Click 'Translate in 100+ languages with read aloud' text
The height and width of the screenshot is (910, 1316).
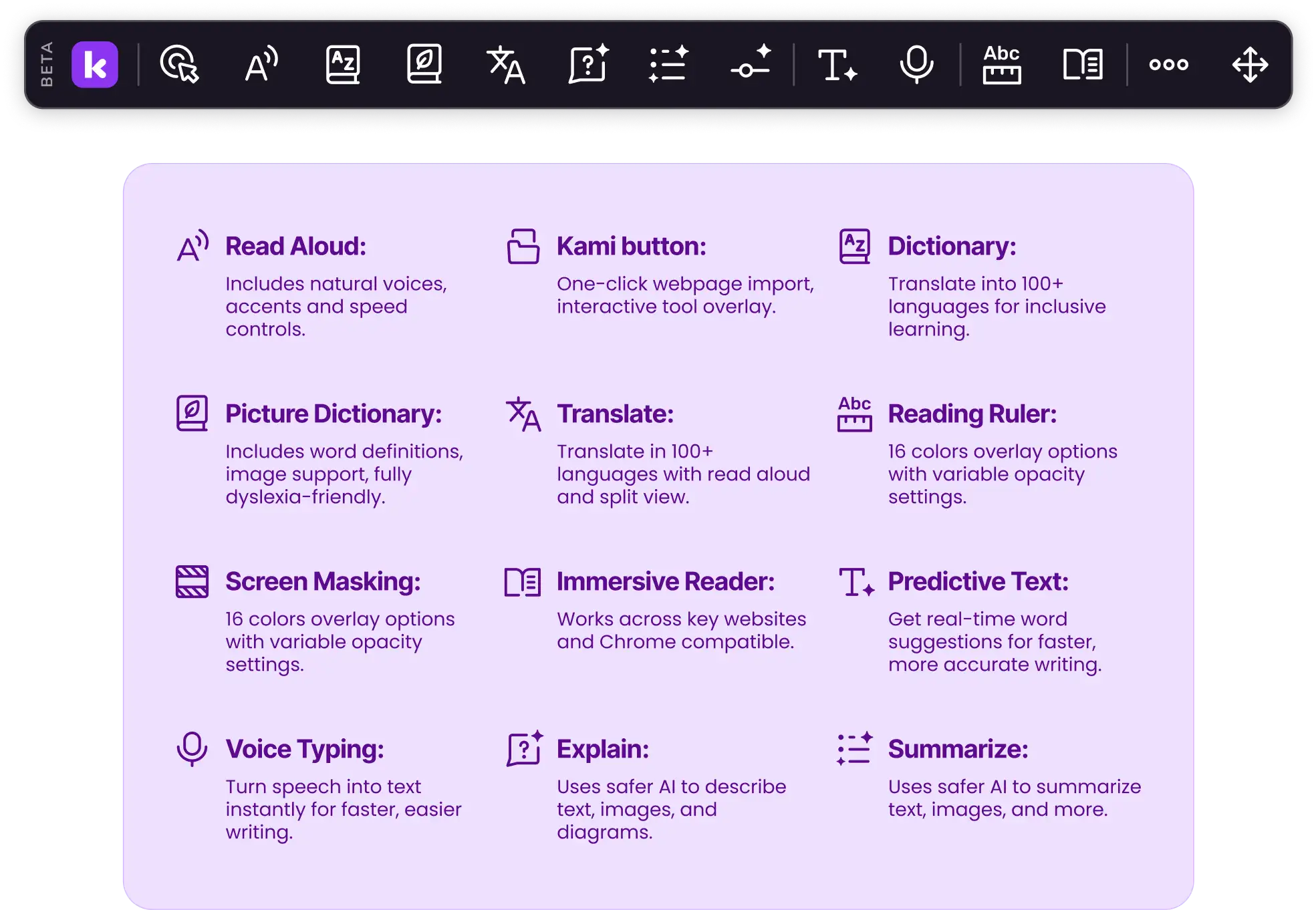683,474
